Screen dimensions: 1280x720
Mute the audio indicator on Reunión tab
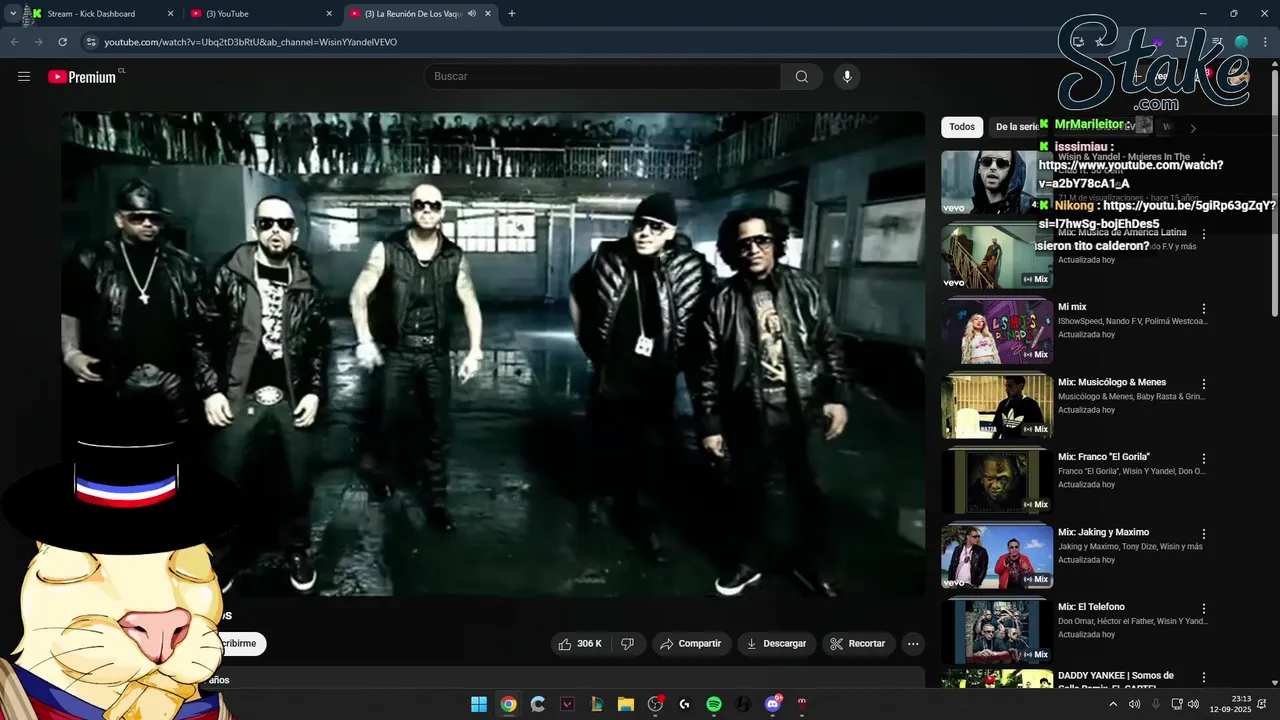(472, 14)
